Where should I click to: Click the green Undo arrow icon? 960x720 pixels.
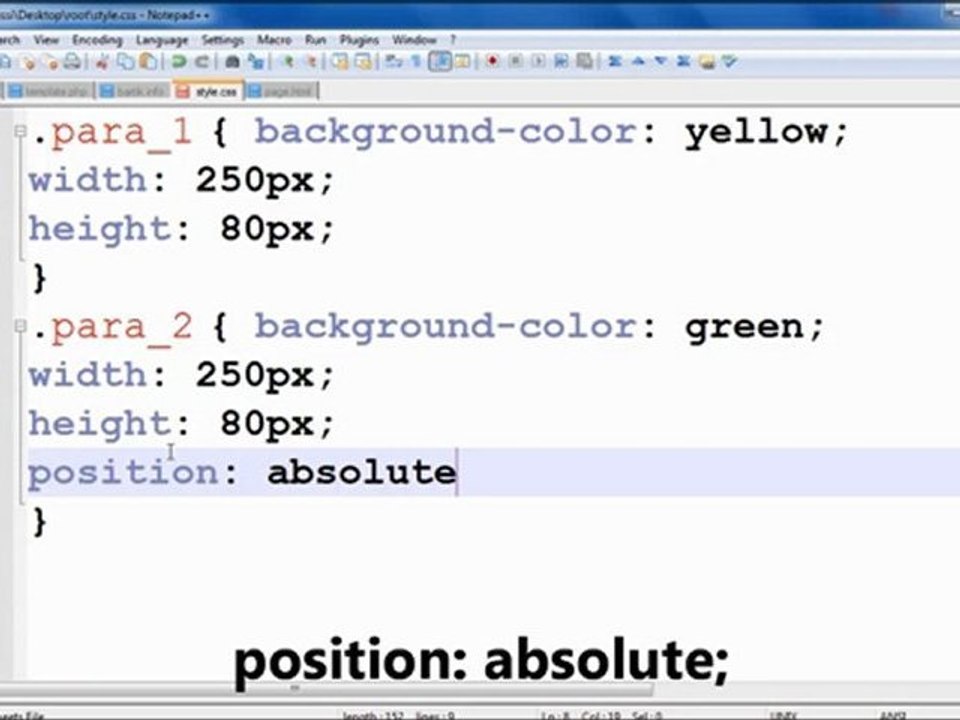[x=178, y=61]
